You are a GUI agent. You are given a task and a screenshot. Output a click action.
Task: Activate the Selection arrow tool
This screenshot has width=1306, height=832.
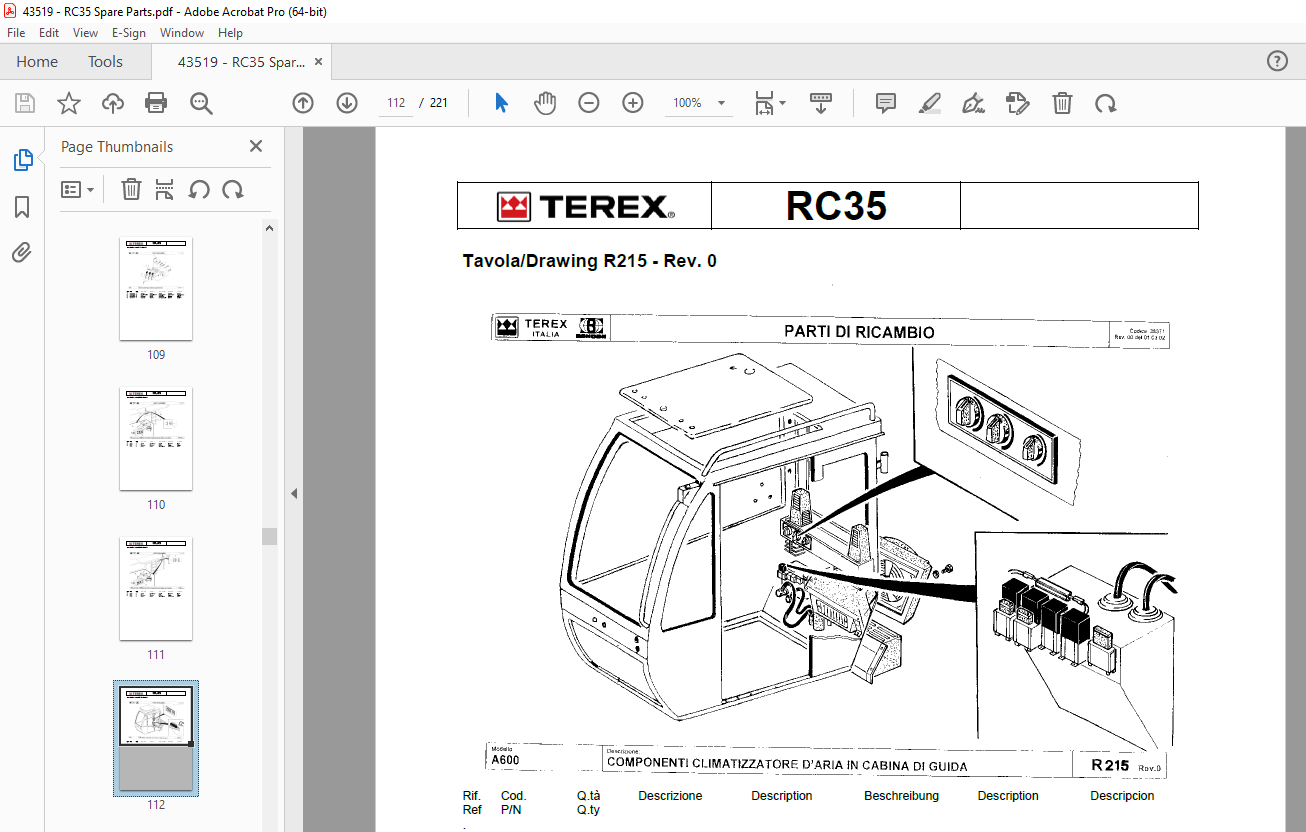coord(502,103)
